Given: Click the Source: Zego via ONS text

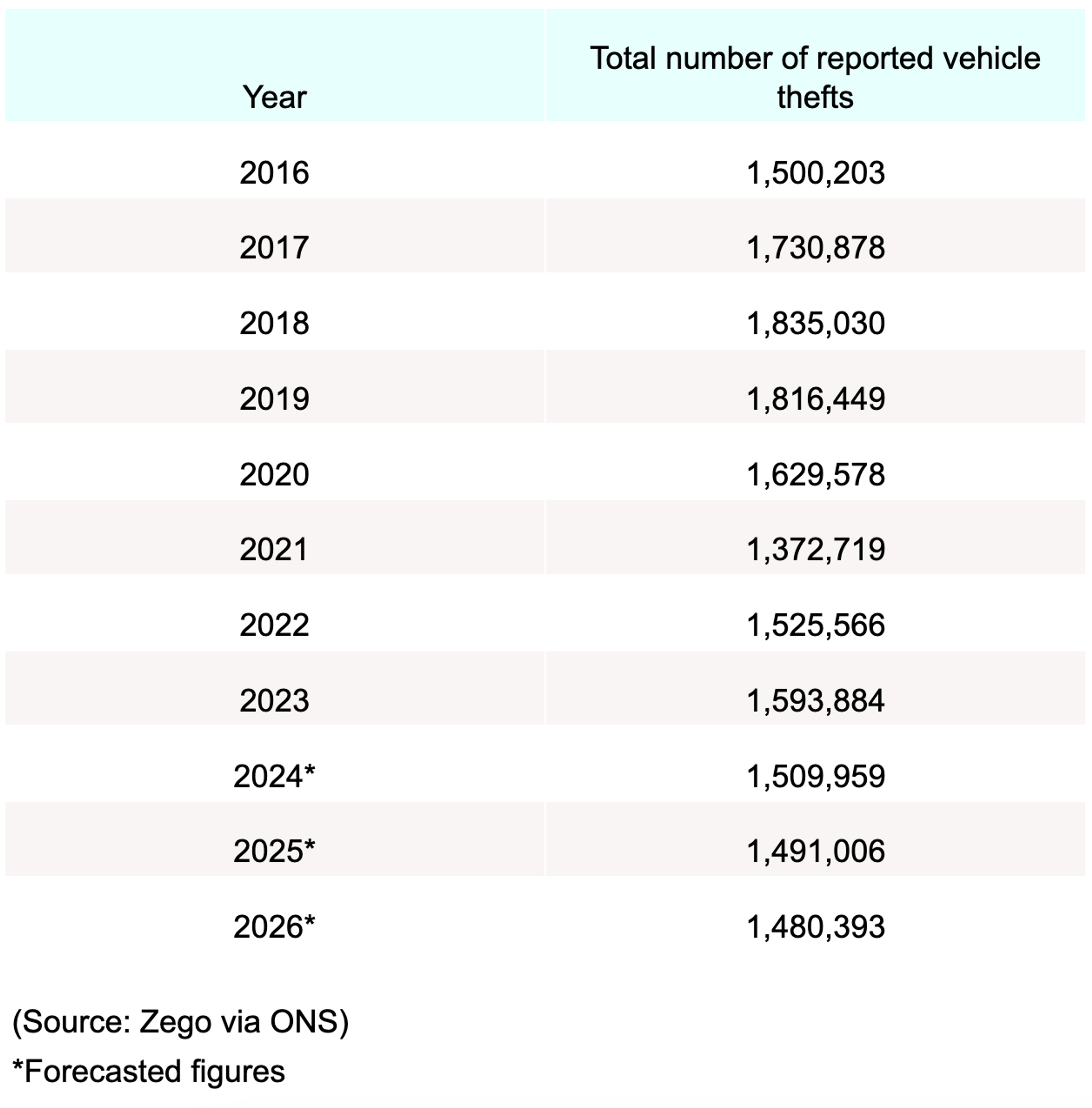Looking at the screenshot, I should (181, 1022).
